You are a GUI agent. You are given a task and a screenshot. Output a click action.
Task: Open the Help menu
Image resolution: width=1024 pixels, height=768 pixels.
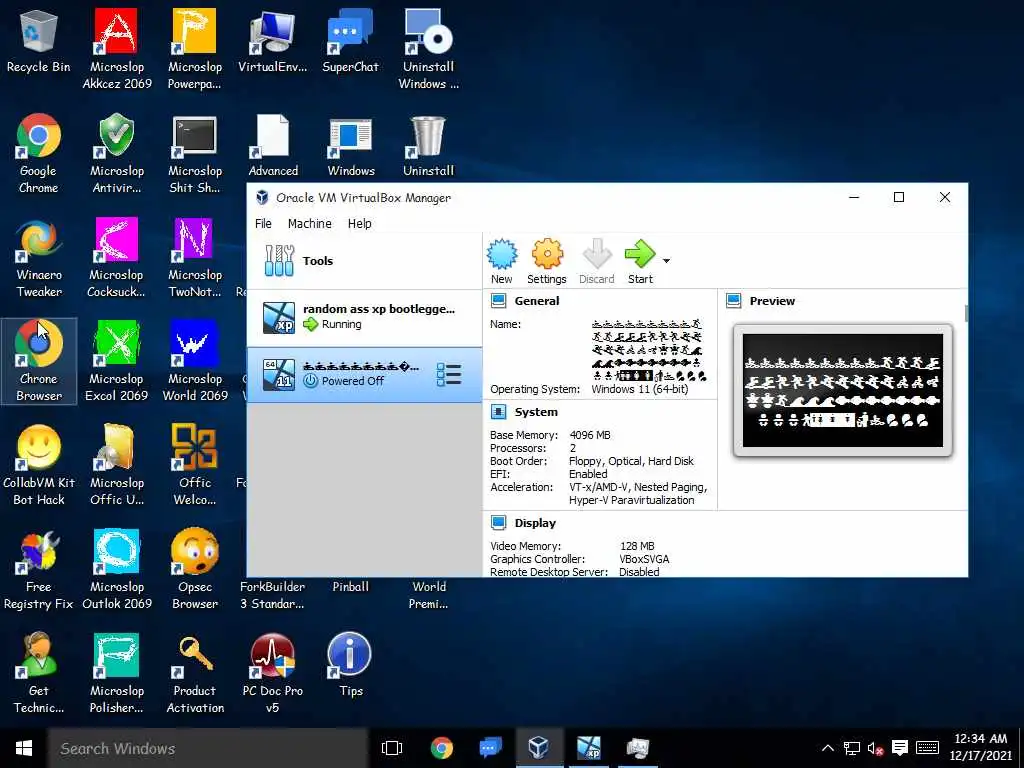tap(359, 223)
